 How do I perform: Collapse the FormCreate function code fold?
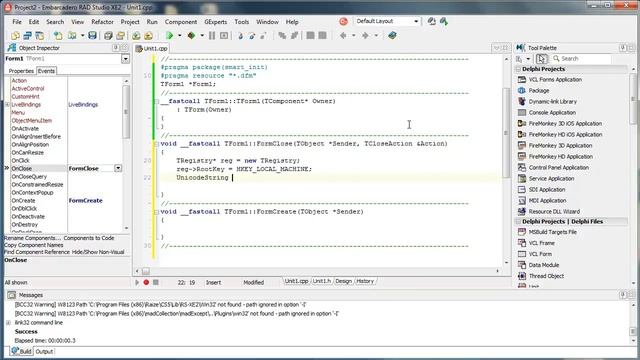(156, 212)
